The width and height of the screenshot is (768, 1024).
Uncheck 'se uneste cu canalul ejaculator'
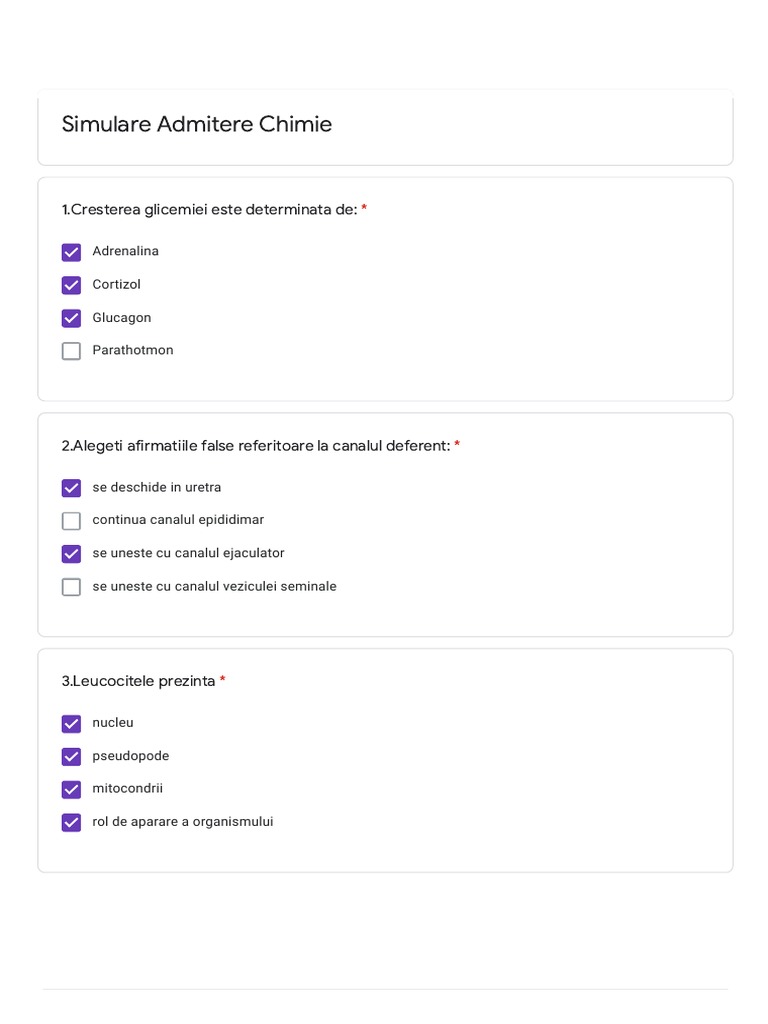pos(71,554)
